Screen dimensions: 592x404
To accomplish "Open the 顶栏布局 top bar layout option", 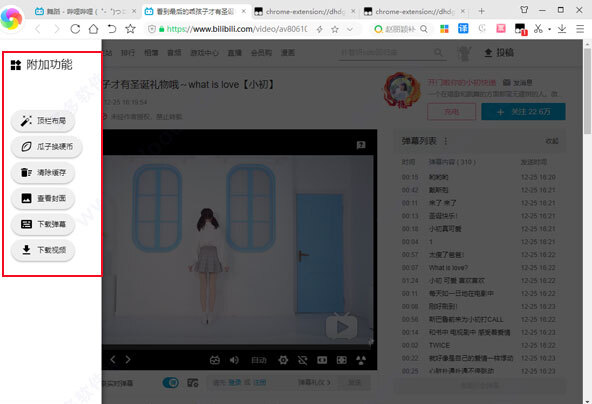I will coord(43,121).
